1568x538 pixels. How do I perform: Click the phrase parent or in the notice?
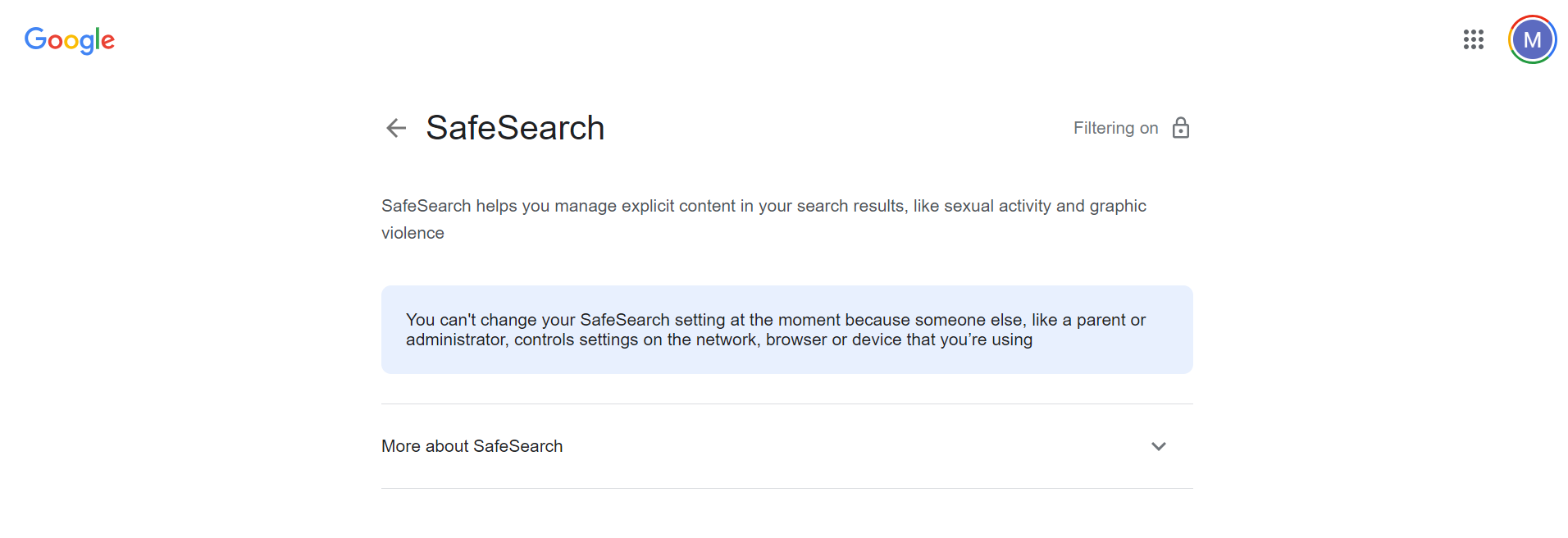1111,320
